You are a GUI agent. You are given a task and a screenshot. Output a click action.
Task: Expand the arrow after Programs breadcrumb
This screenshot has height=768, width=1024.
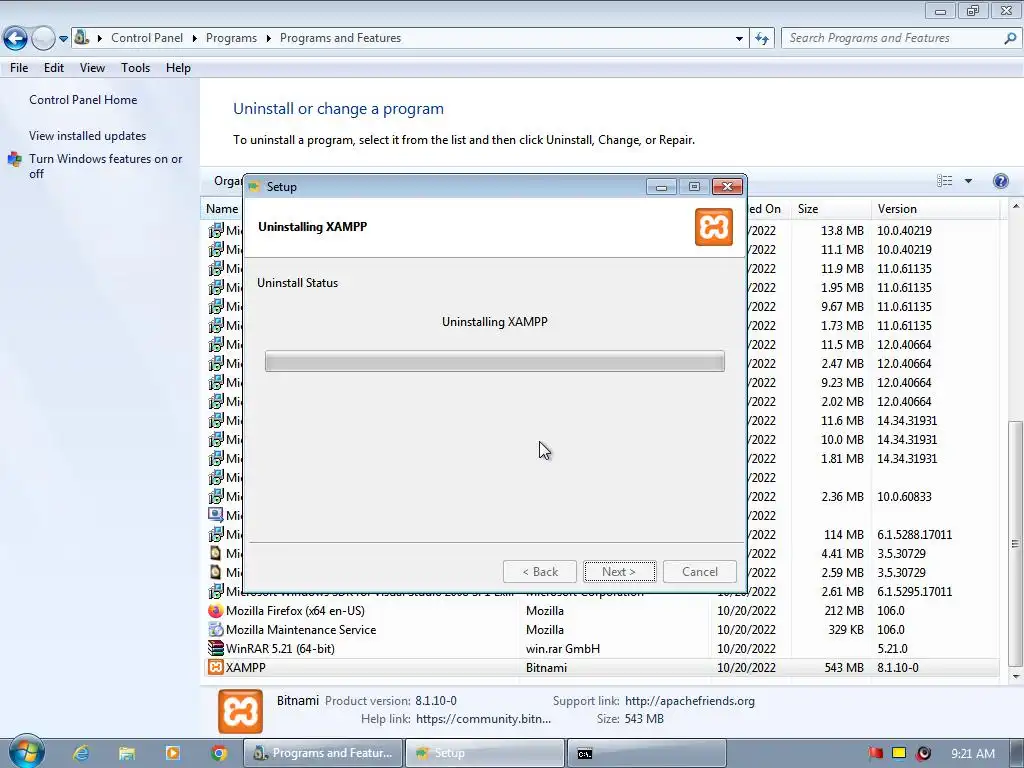click(x=268, y=39)
